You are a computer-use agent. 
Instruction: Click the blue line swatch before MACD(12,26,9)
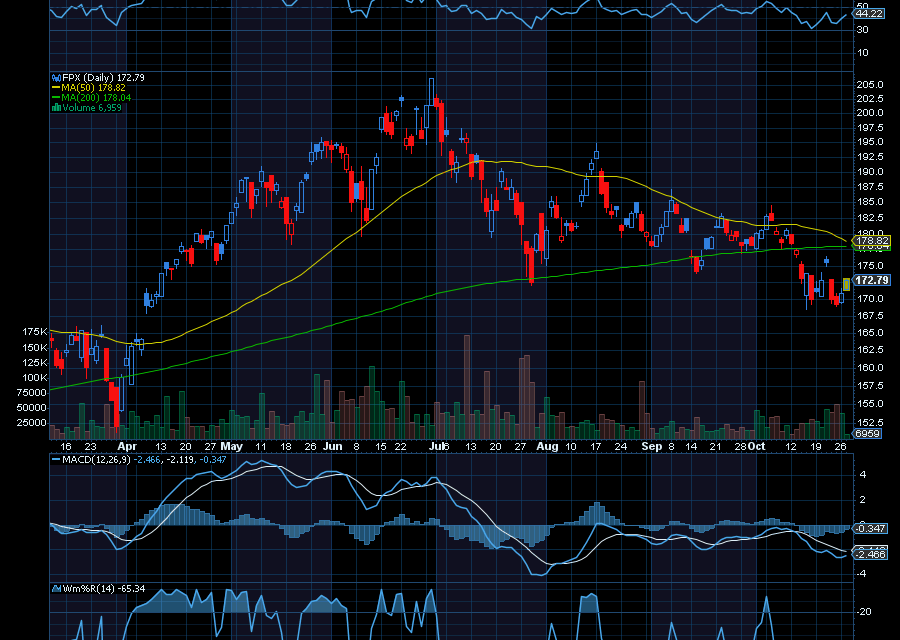click(56, 460)
